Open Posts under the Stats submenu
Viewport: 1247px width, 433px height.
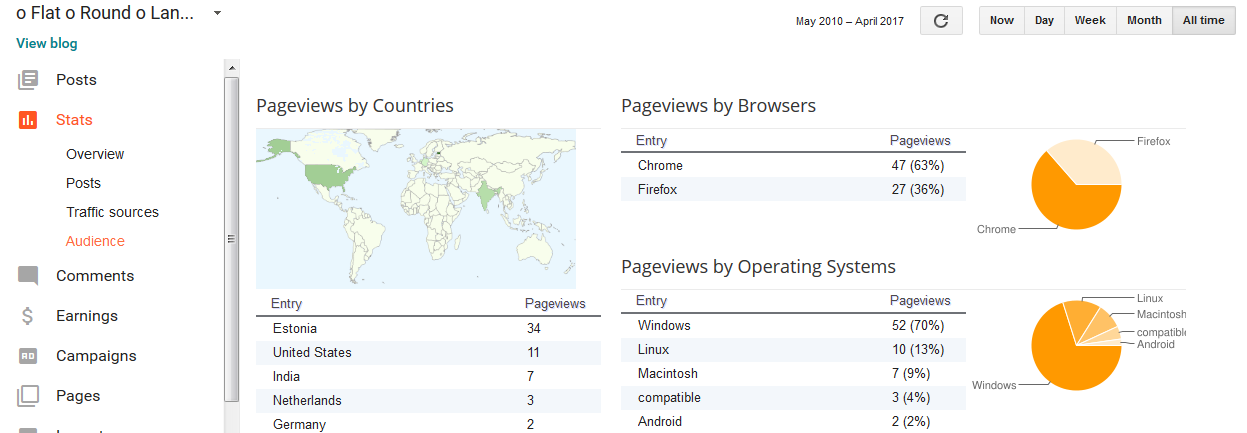coord(83,183)
